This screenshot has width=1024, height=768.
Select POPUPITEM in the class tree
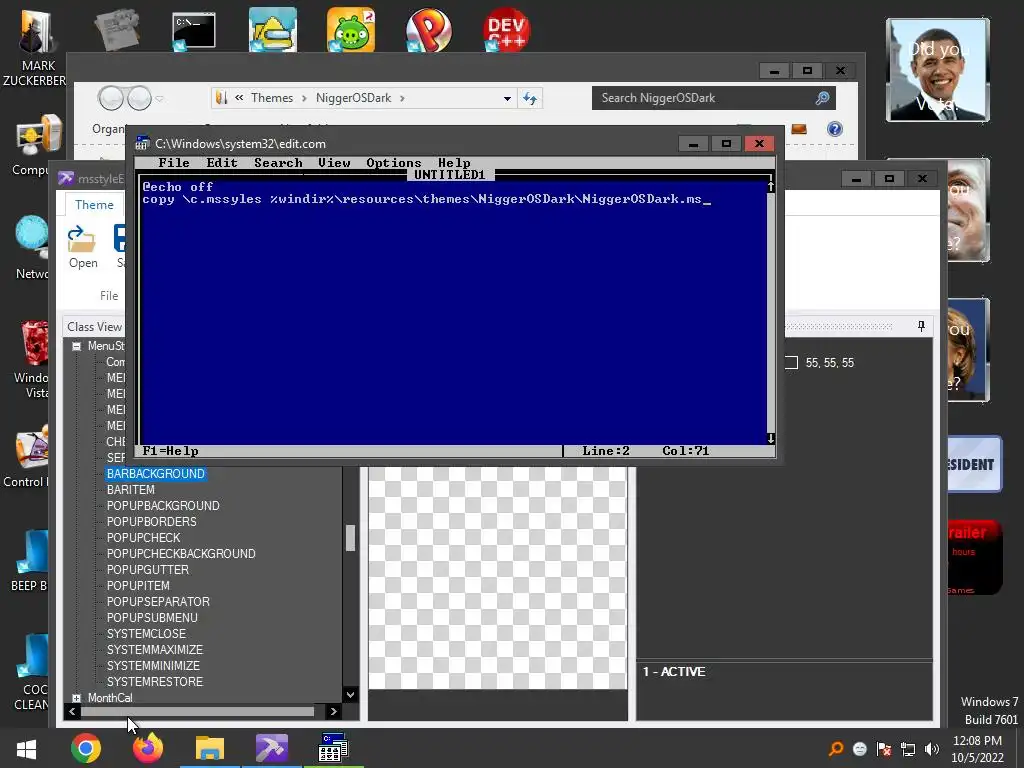tap(138, 586)
